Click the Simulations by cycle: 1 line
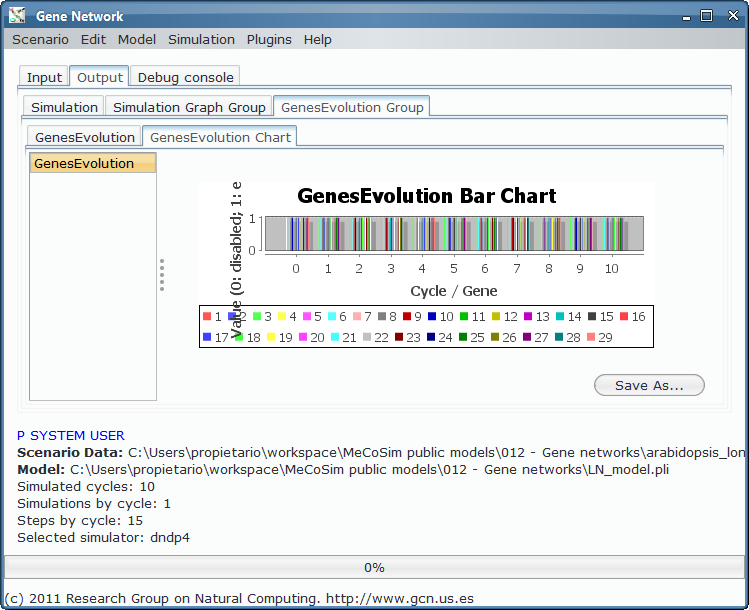 point(94,503)
